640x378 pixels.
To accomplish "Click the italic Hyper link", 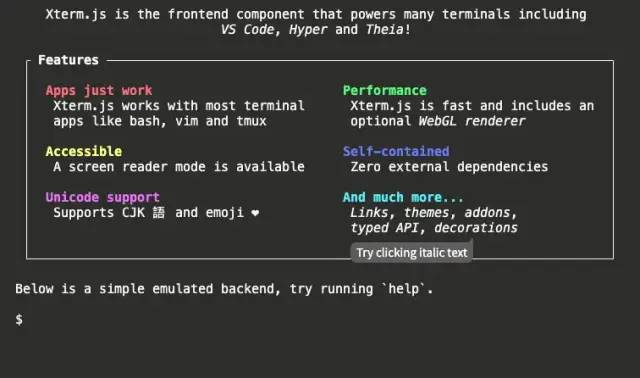I will click(x=308, y=30).
